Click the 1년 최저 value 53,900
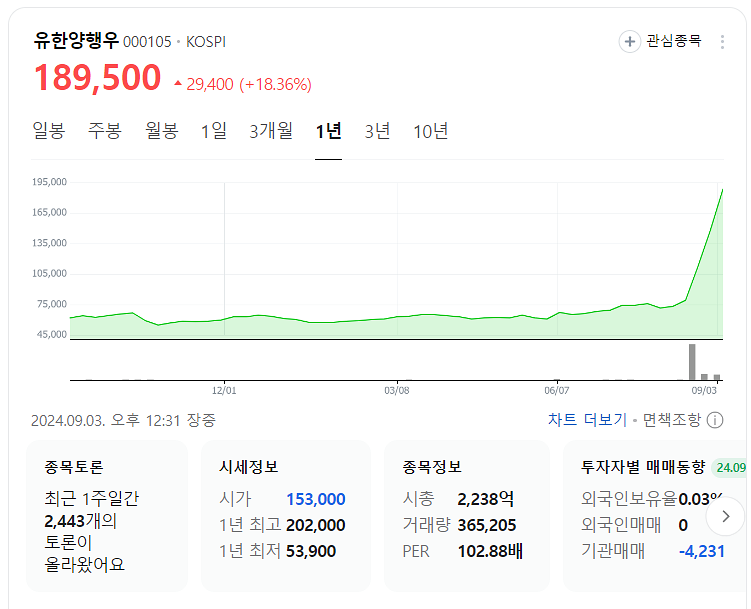The image size is (751, 609). coord(311,551)
